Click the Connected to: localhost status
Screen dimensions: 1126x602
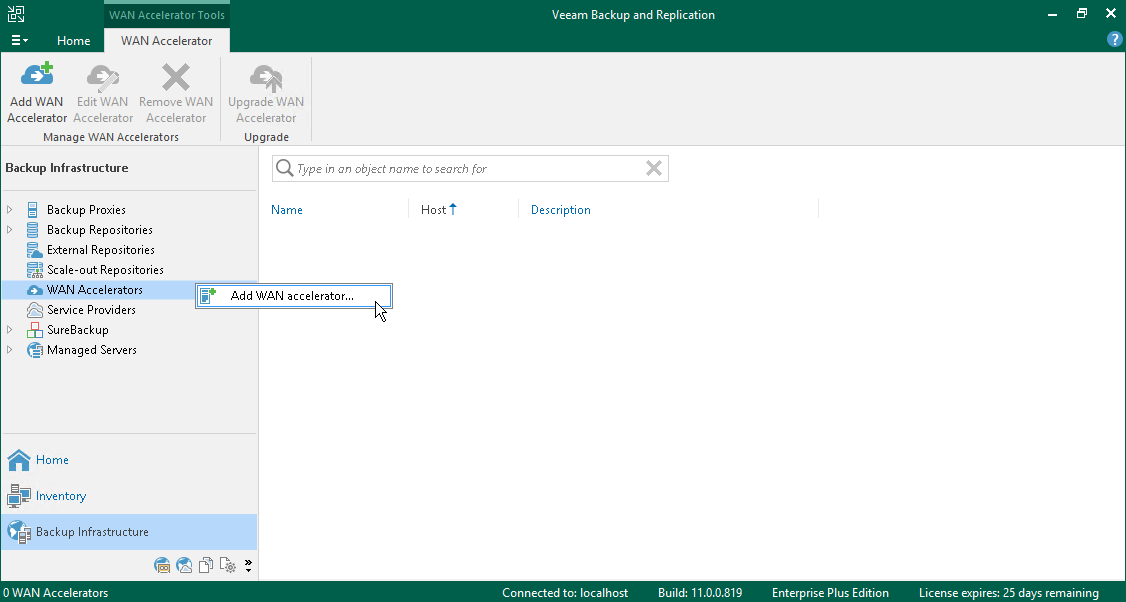(564, 593)
